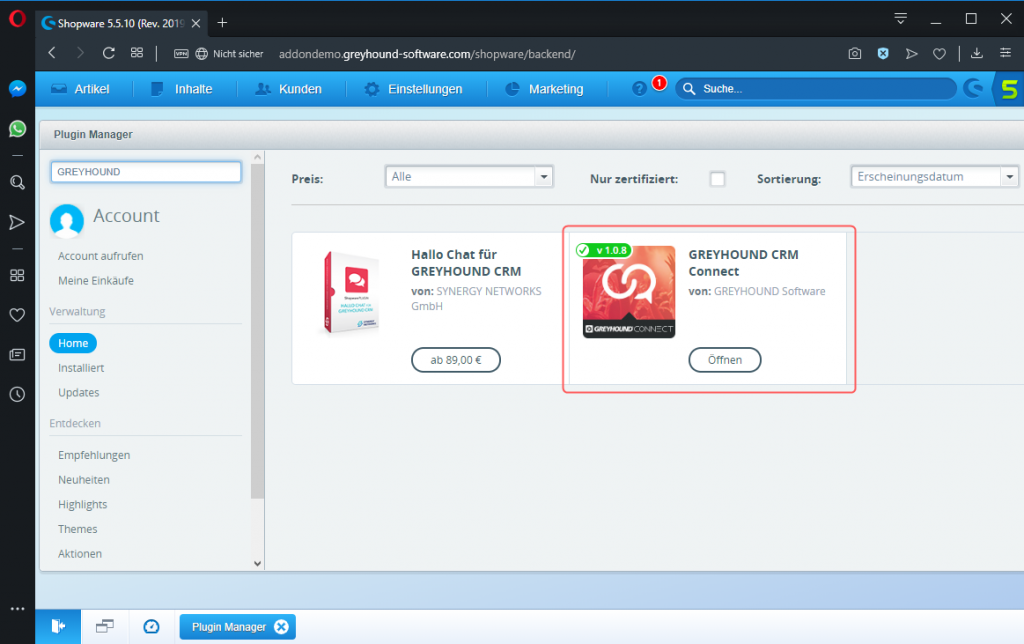Screen dimensions: 1024x644
Task: Click Plugin Manager taskbar button
Action: (x=238, y=627)
